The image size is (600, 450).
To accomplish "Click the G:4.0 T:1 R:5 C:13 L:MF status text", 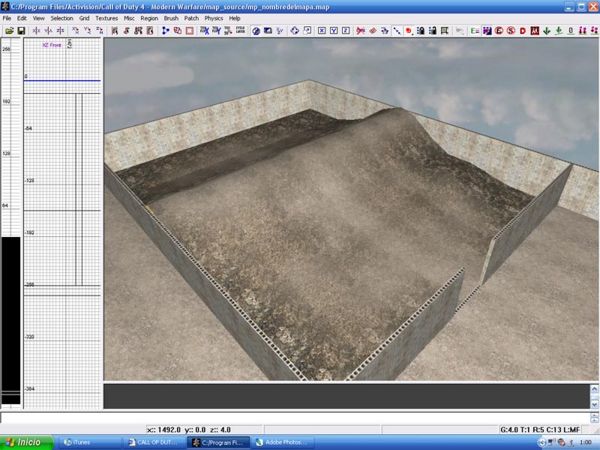I will tap(540, 430).
